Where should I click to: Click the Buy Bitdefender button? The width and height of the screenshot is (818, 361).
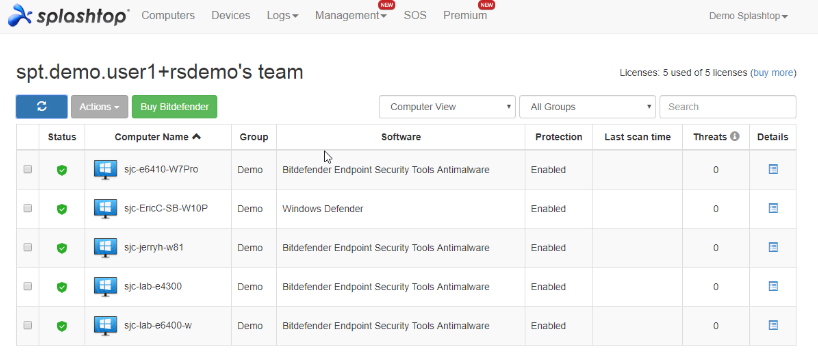[x=174, y=106]
